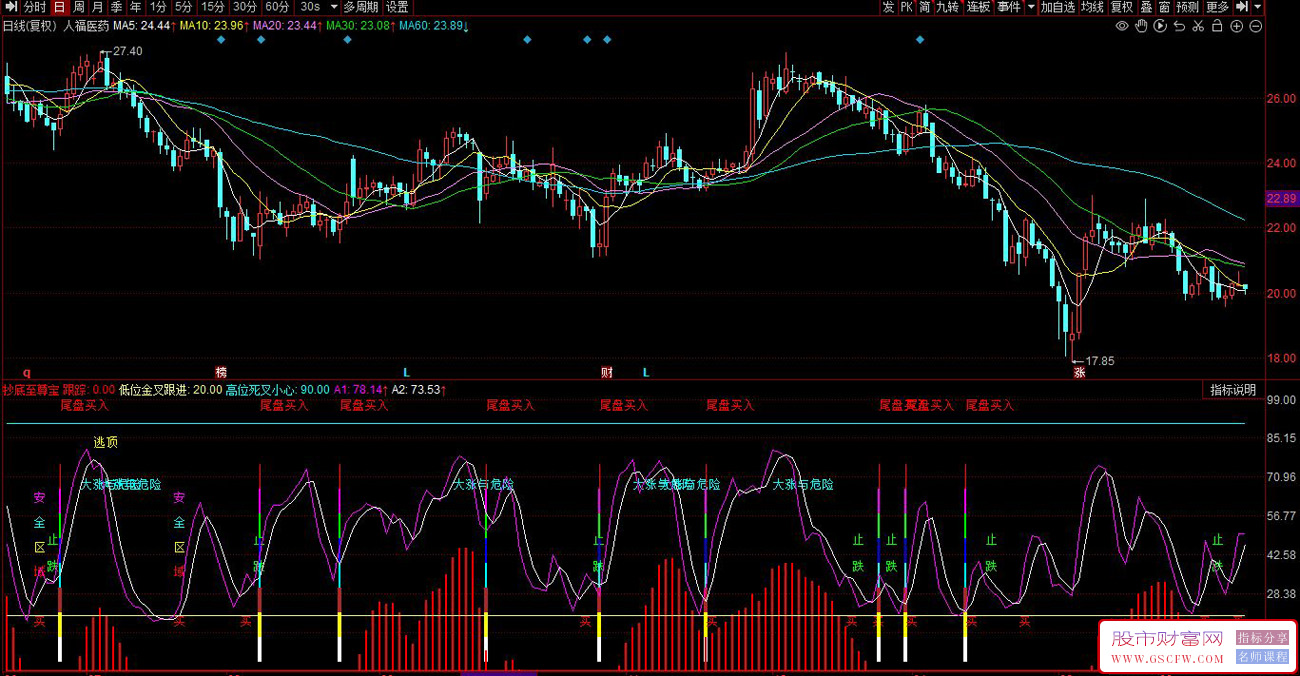Click the 叠 overlay button
Viewport: 1300px width, 676px height.
click(x=1146, y=7)
